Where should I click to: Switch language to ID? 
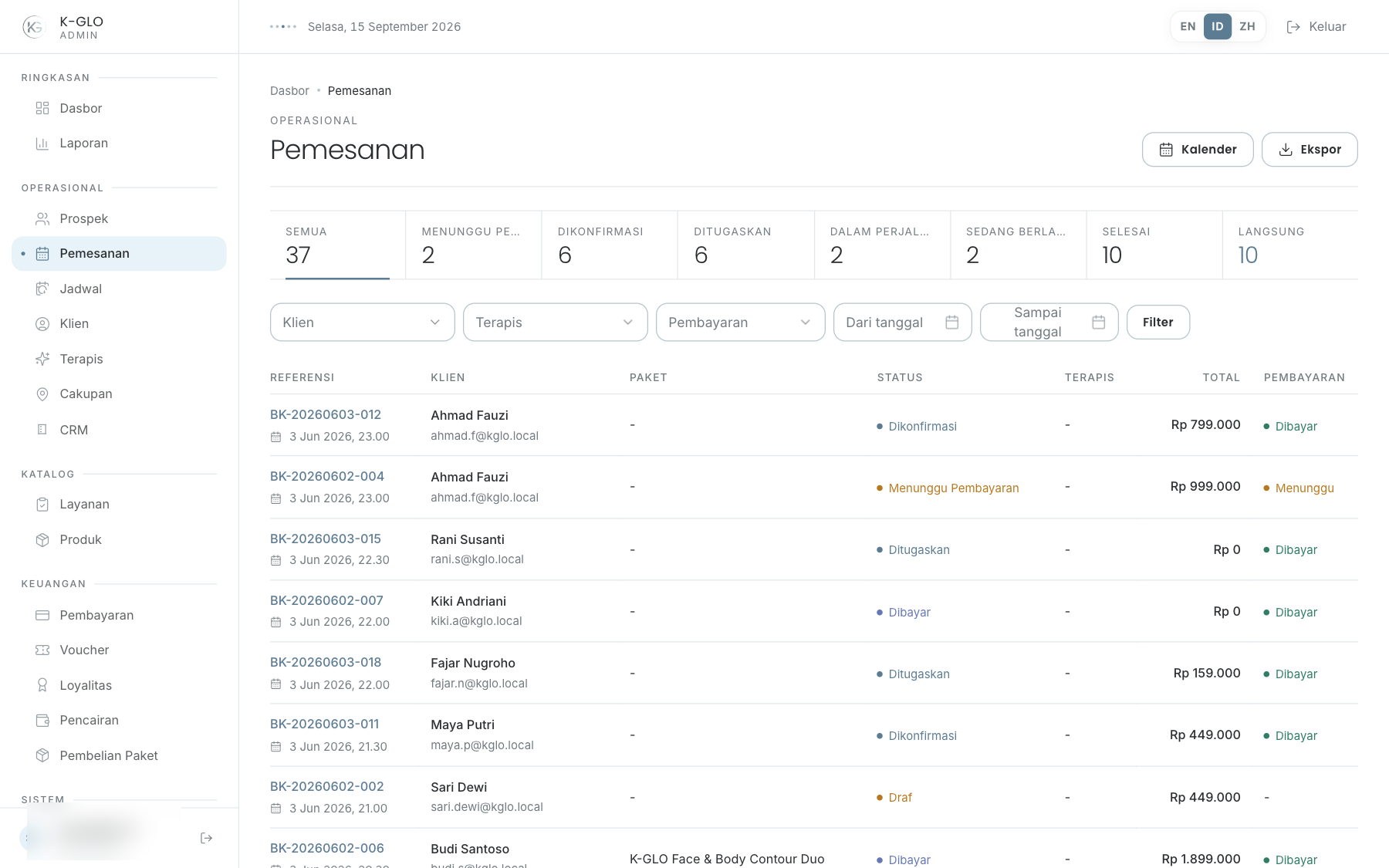point(1217,26)
